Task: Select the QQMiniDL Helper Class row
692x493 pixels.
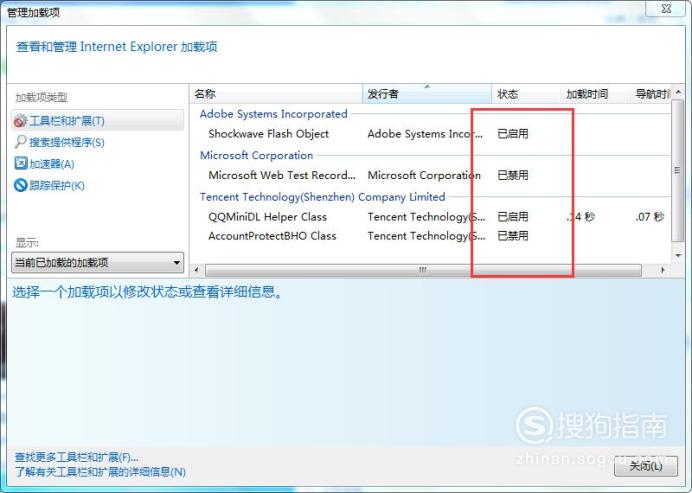Action: (x=430, y=217)
